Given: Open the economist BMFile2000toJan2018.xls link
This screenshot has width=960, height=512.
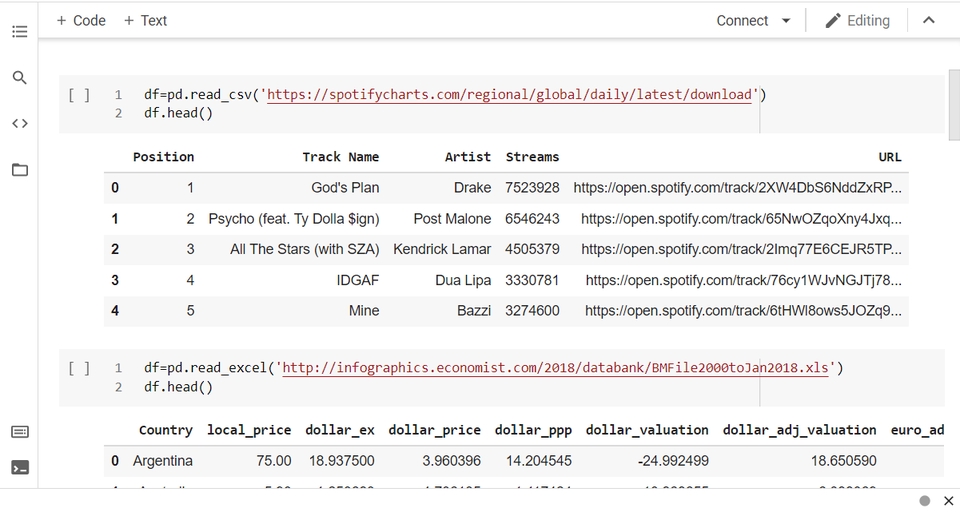Looking at the screenshot, I should [x=555, y=368].
